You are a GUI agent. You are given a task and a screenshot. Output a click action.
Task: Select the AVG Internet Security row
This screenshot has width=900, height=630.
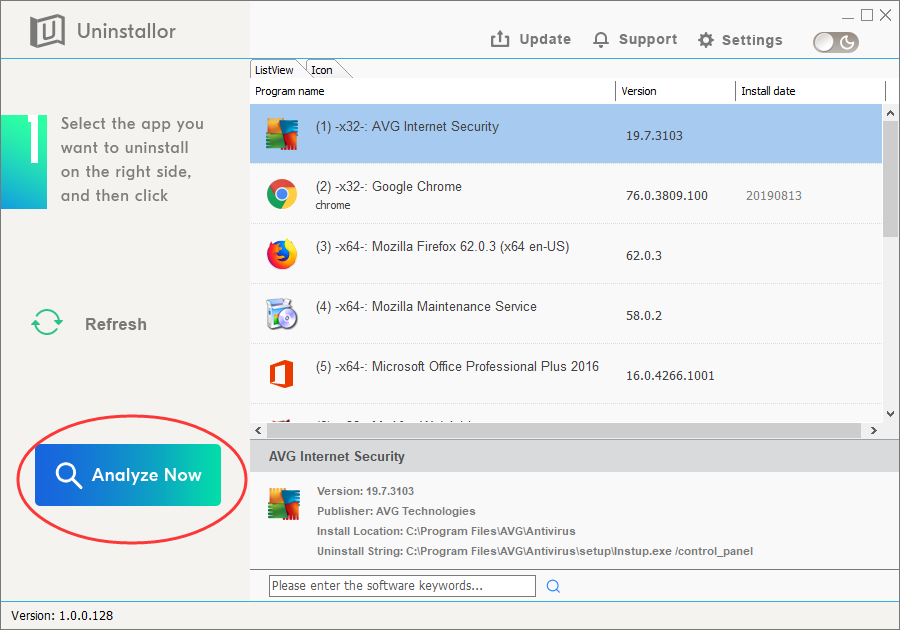point(566,134)
